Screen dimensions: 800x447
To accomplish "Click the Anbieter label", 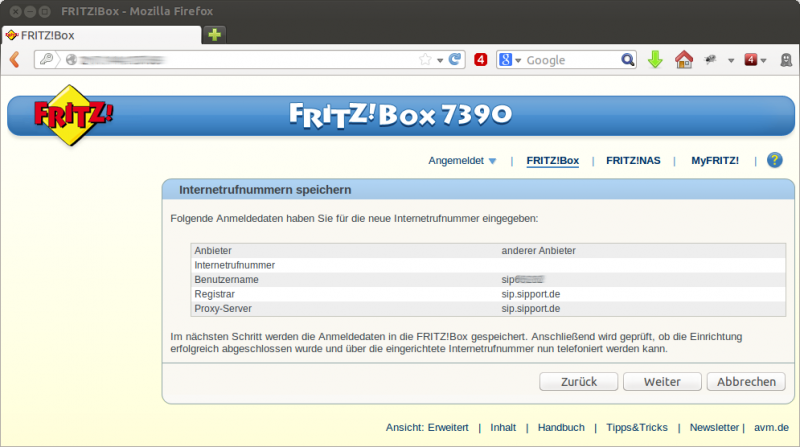I will click(213, 251).
